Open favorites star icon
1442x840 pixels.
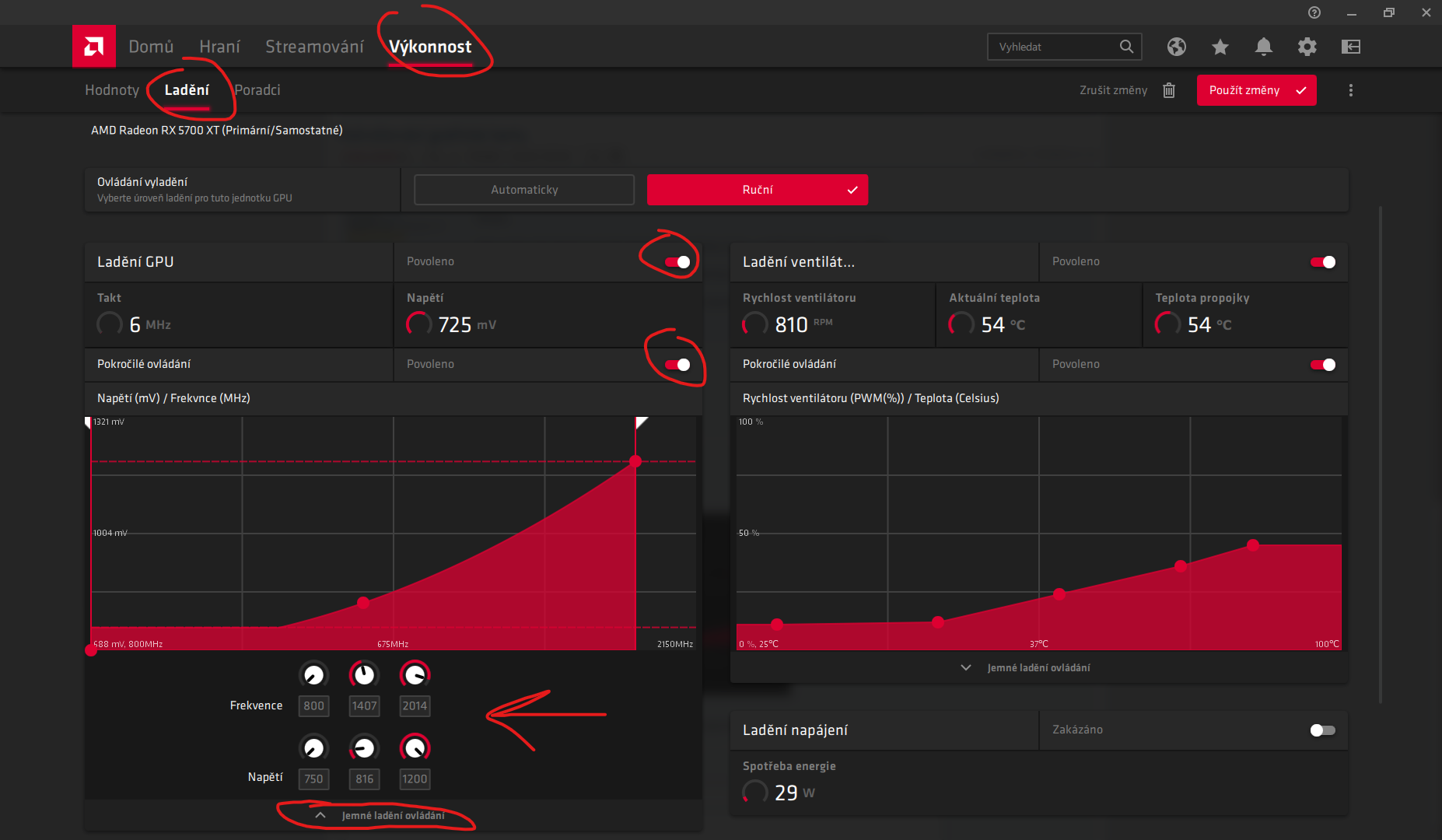click(x=1220, y=47)
